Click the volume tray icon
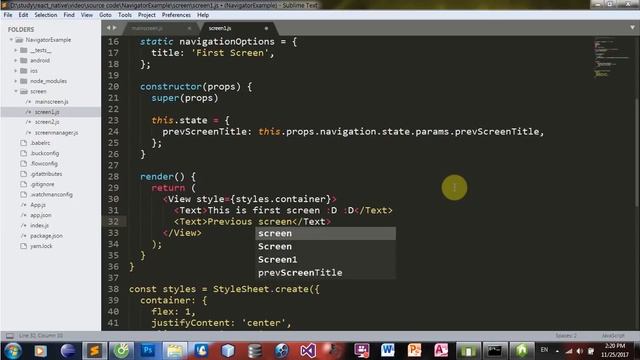The height and width of the screenshot is (360, 640). click(580, 351)
